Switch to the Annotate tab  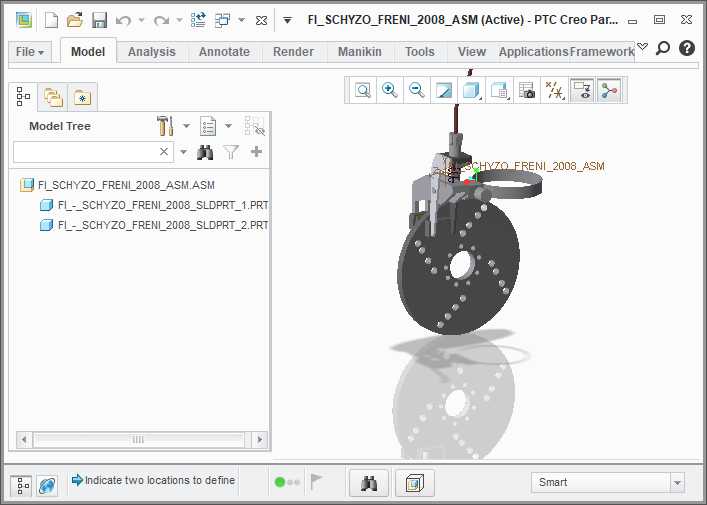click(x=224, y=52)
